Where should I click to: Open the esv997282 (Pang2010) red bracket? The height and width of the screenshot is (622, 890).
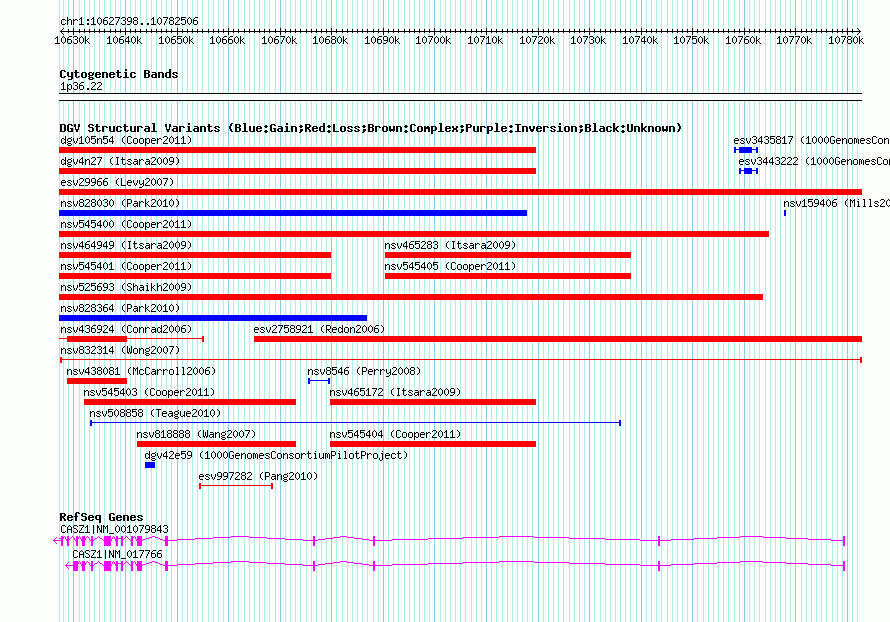click(236, 486)
